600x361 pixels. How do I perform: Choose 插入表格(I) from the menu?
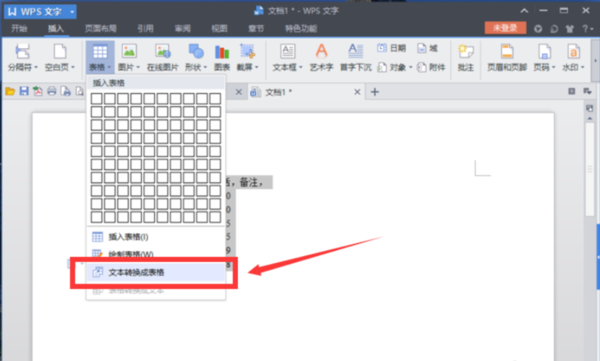tap(156, 237)
